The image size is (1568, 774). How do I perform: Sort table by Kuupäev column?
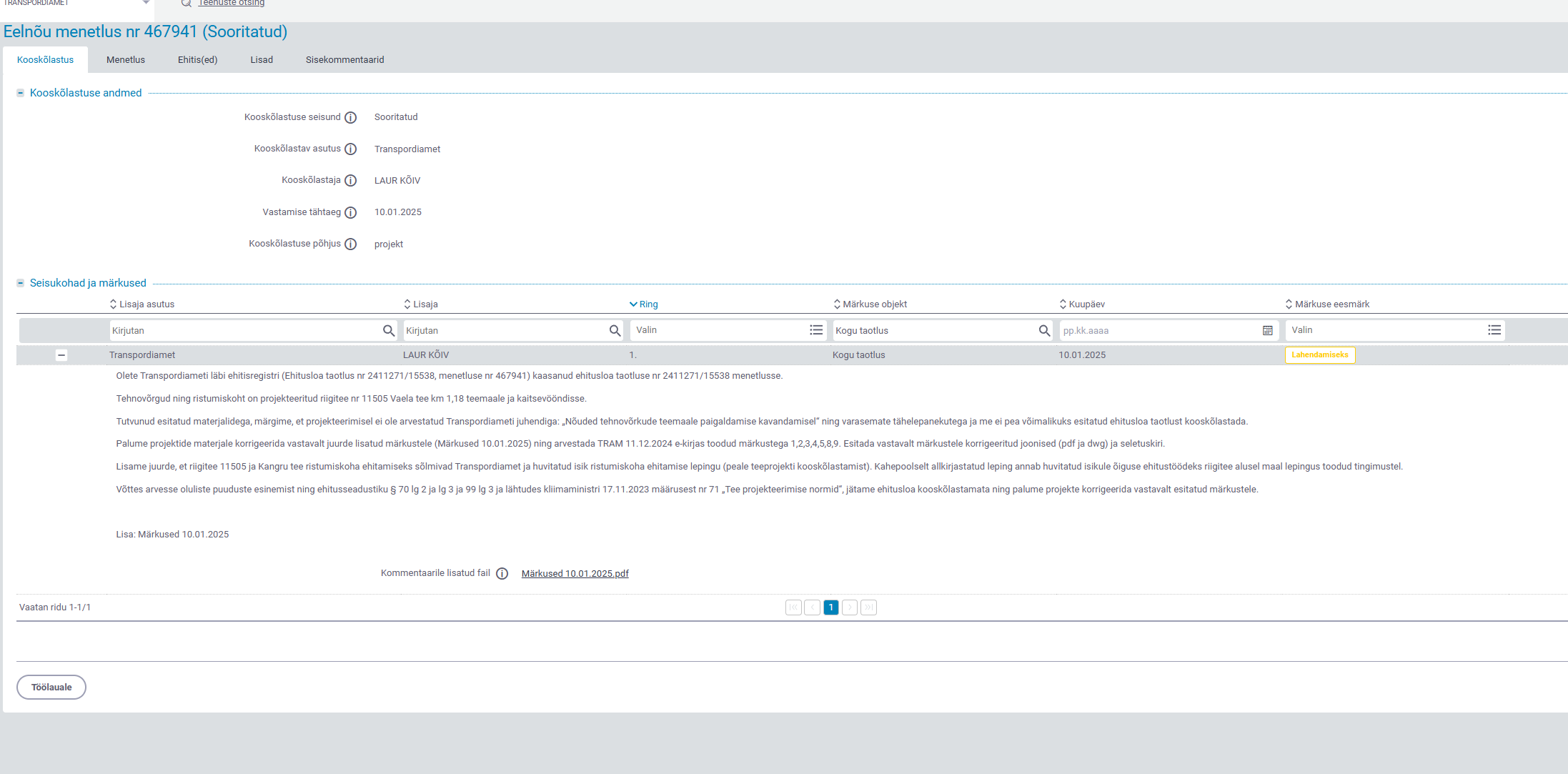[x=1082, y=304]
